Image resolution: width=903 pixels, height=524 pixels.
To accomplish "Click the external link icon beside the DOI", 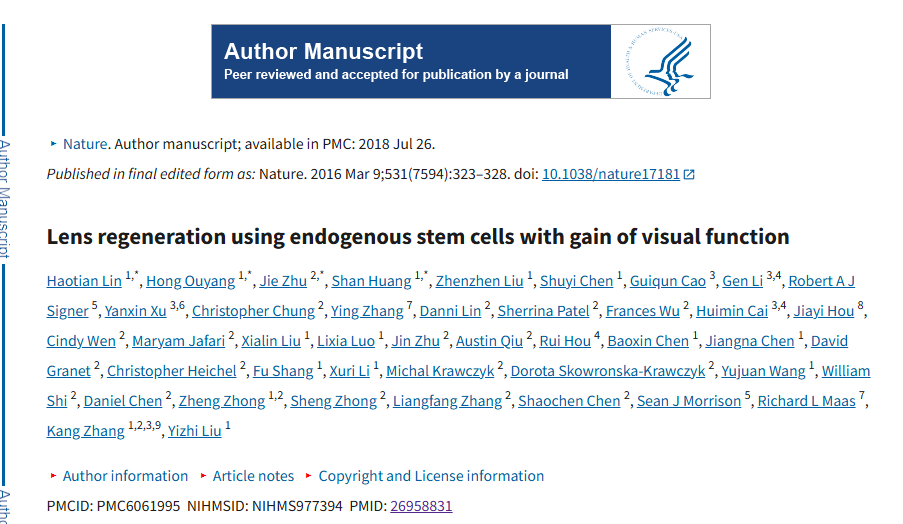I will 689,174.
